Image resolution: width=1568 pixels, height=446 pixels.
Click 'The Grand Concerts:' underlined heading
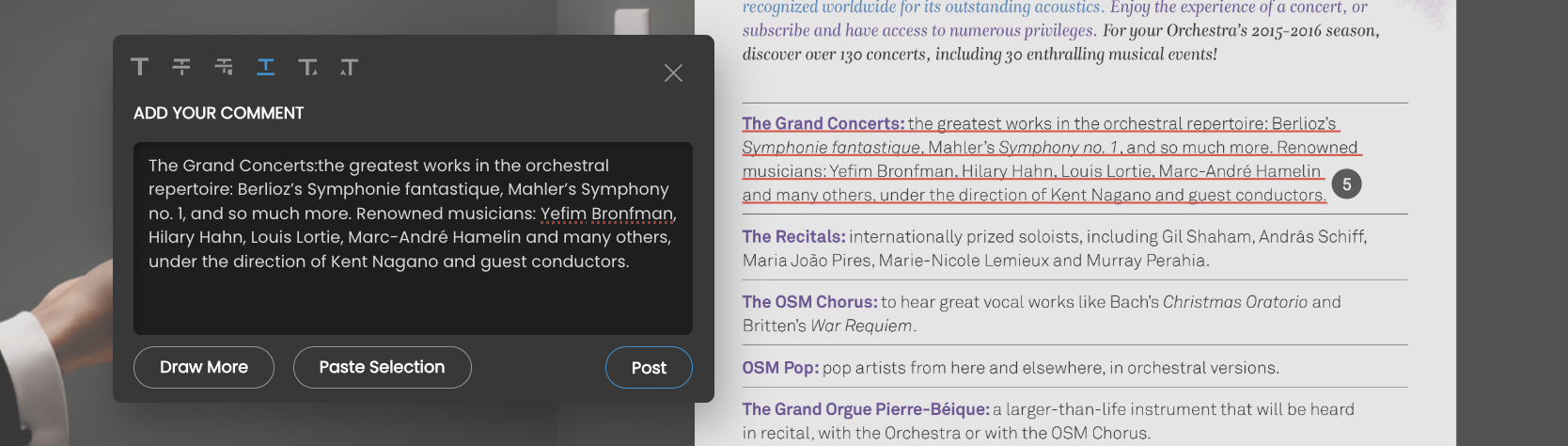pyautogui.click(x=823, y=124)
